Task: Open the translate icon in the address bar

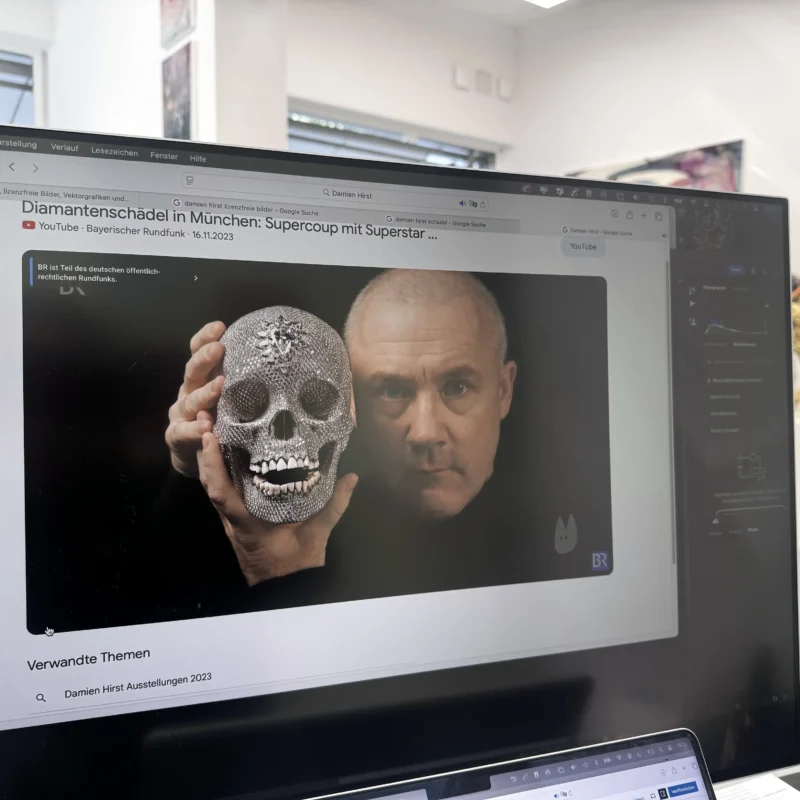Action: [x=473, y=204]
